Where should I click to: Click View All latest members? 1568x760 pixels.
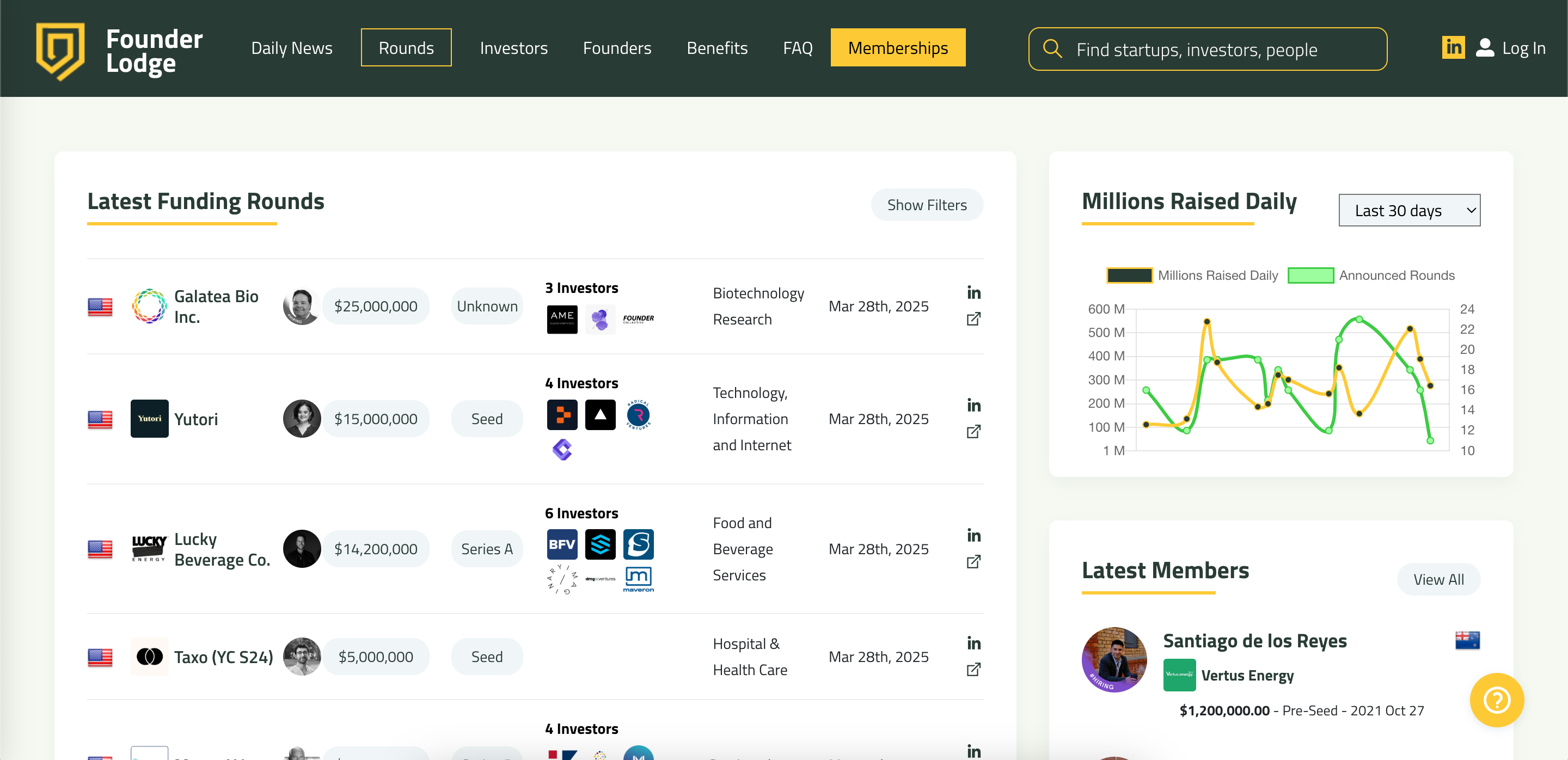pos(1438,579)
